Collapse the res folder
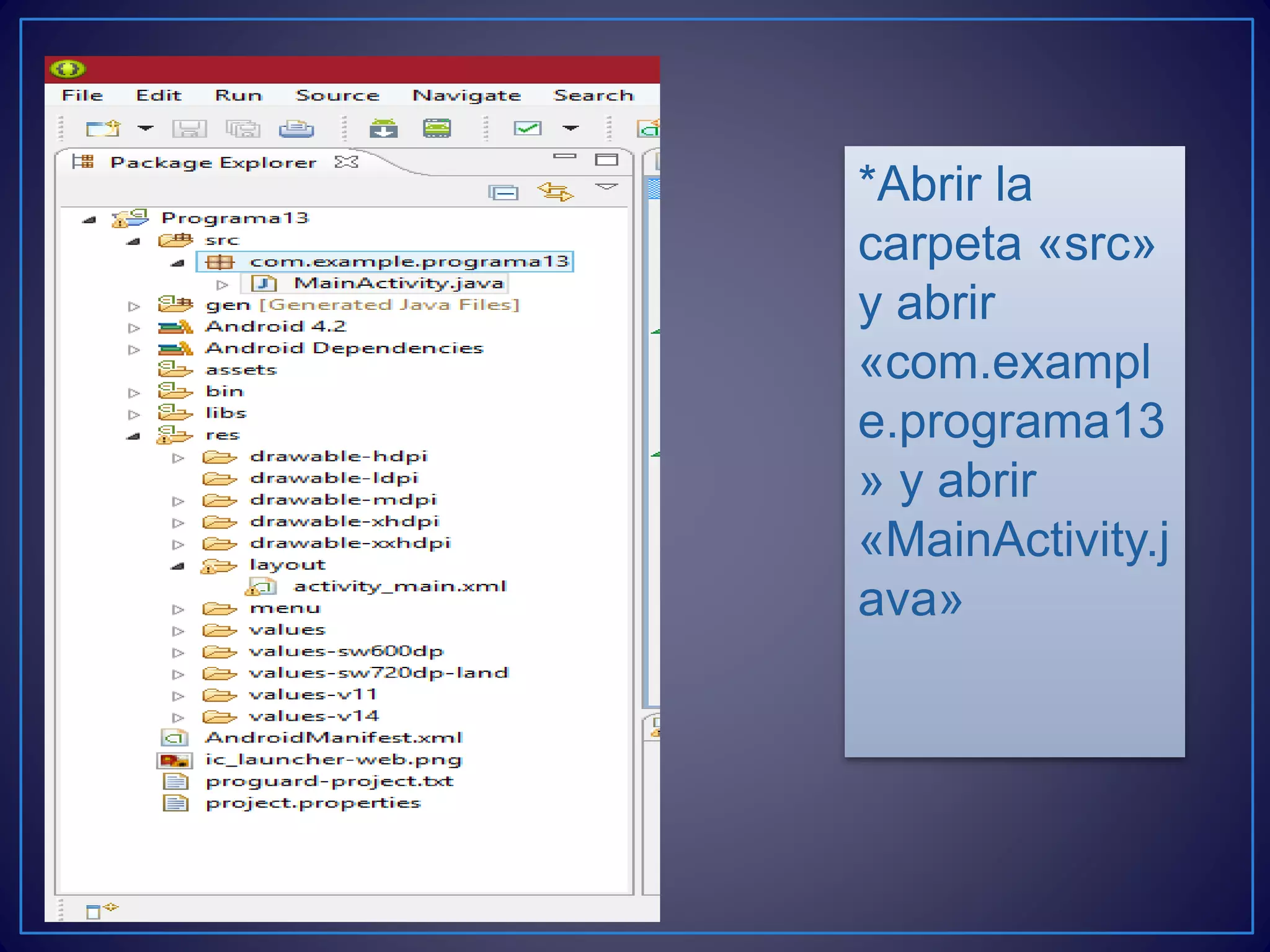This screenshot has width=1270, height=952. [133, 436]
